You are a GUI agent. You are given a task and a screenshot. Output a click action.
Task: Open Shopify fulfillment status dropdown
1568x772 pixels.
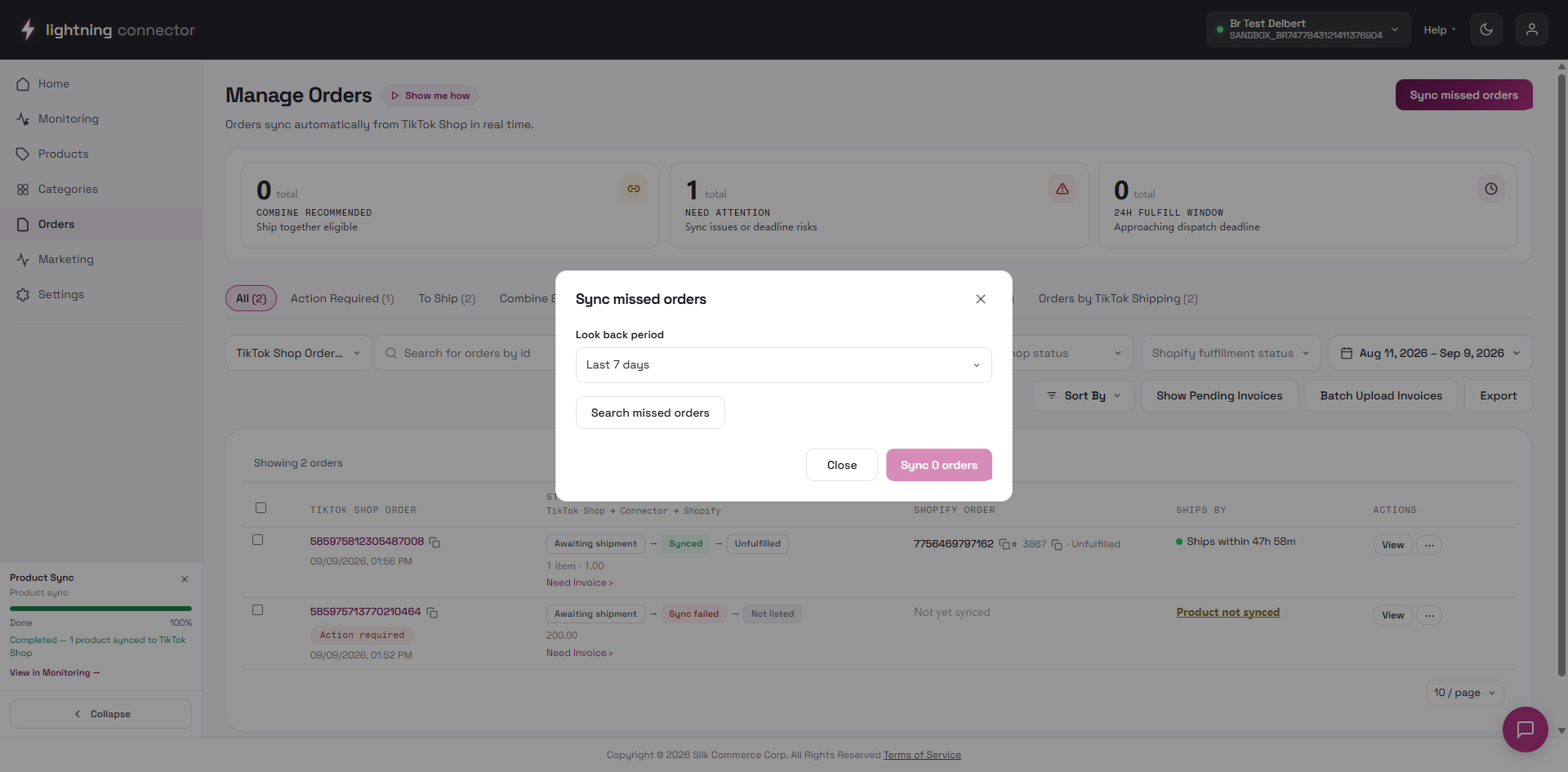click(x=1231, y=353)
